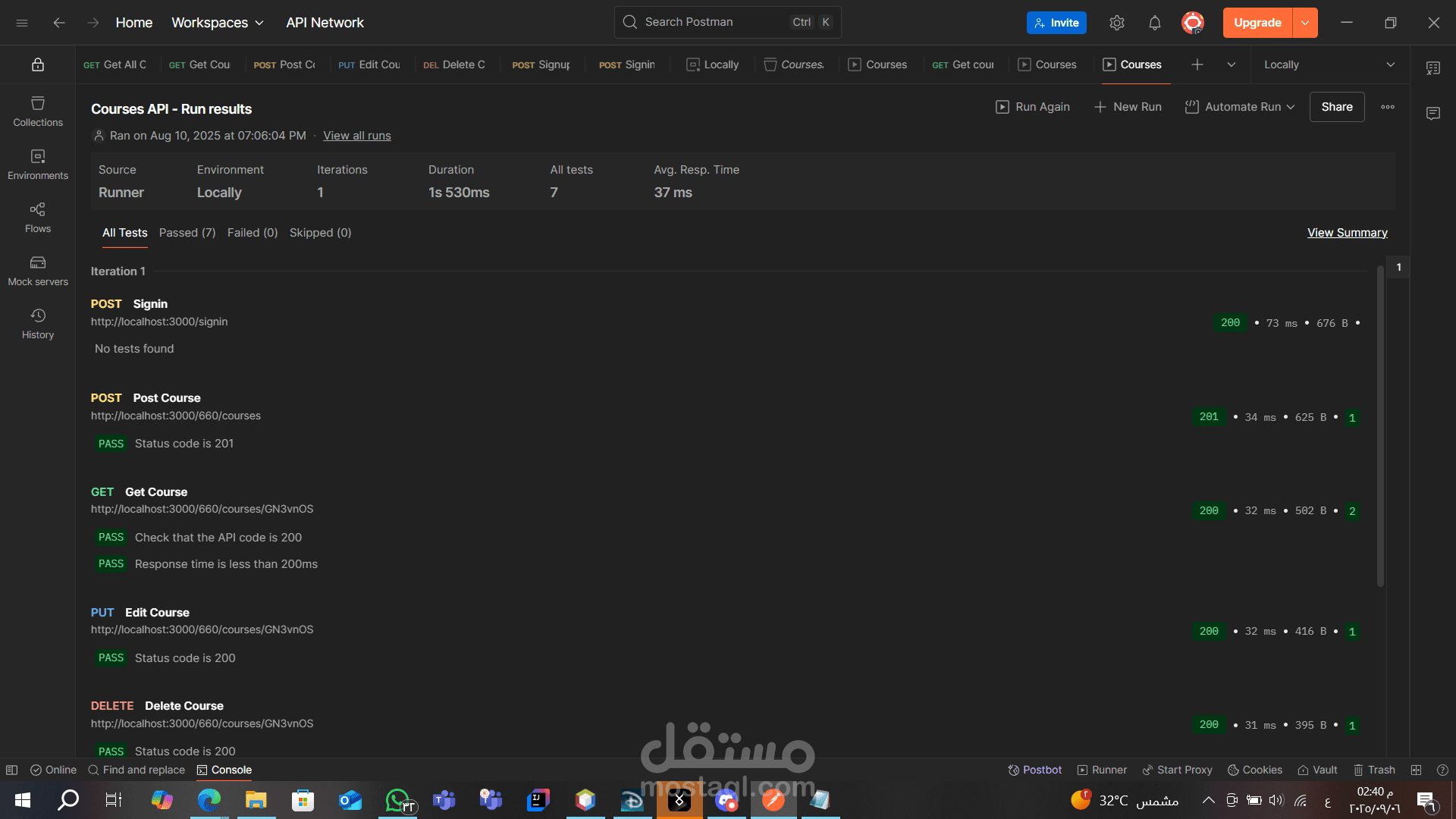Expand the tab list chevron
The width and height of the screenshot is (1456, 819).
(1232, 64)
